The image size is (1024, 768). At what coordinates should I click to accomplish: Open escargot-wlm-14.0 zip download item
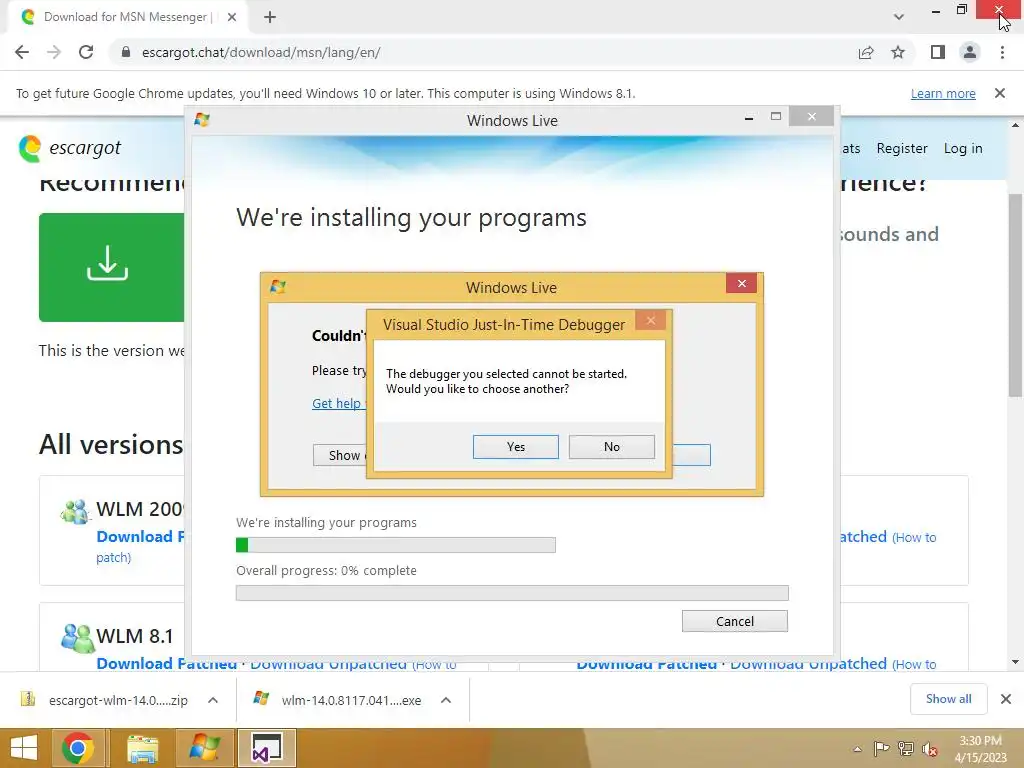pyautogui.click(x=108, y=700)
